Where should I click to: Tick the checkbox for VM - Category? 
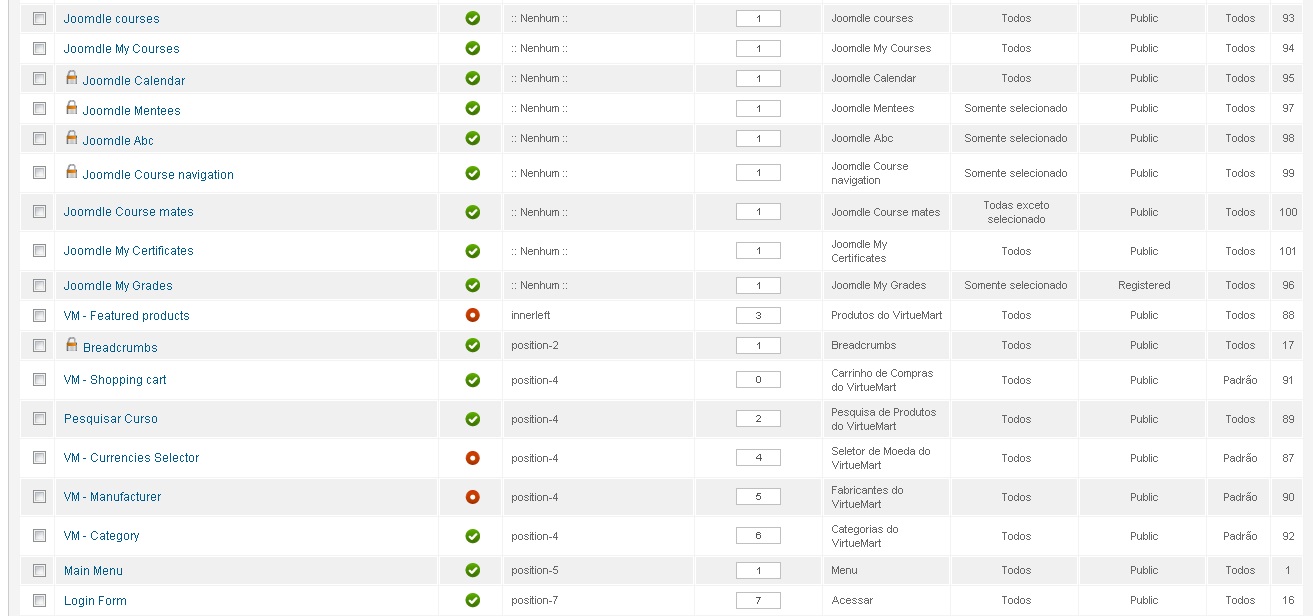[x=40, y=536]
